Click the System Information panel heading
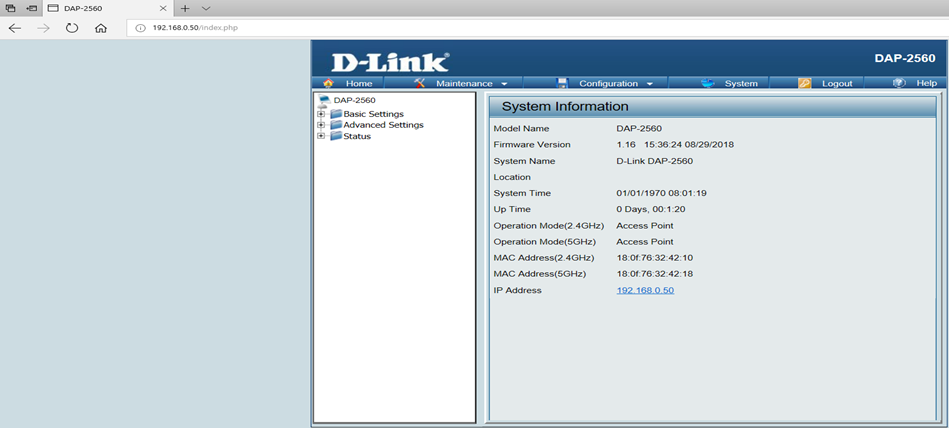949x428 pixels. pos(565,107)
